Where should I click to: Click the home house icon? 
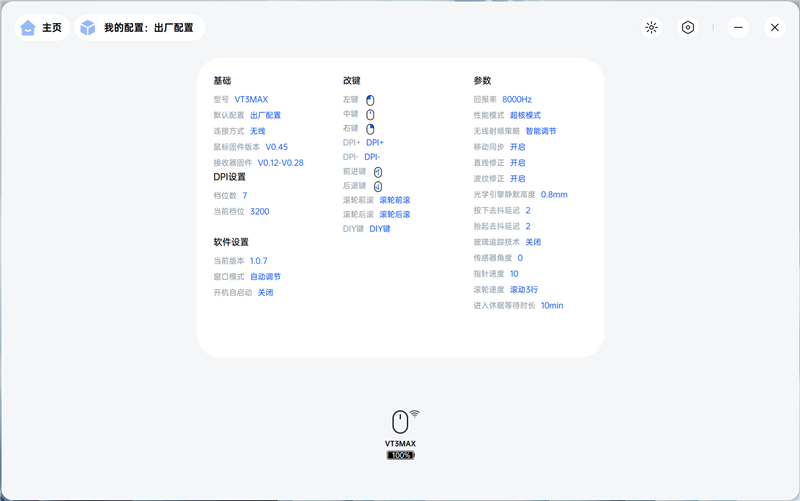(28, 28)
